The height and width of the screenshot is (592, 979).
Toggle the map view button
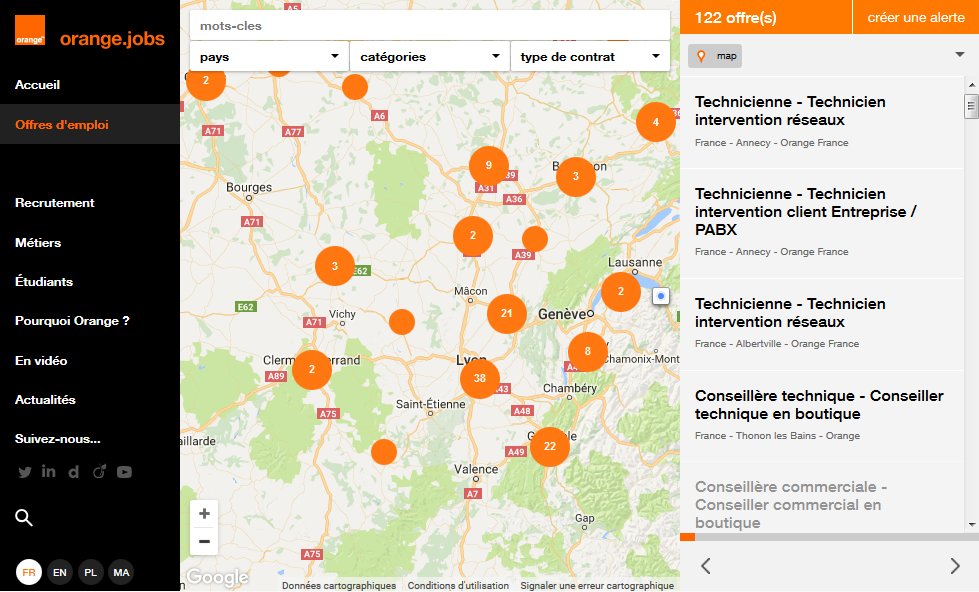[x=715, y=56]
